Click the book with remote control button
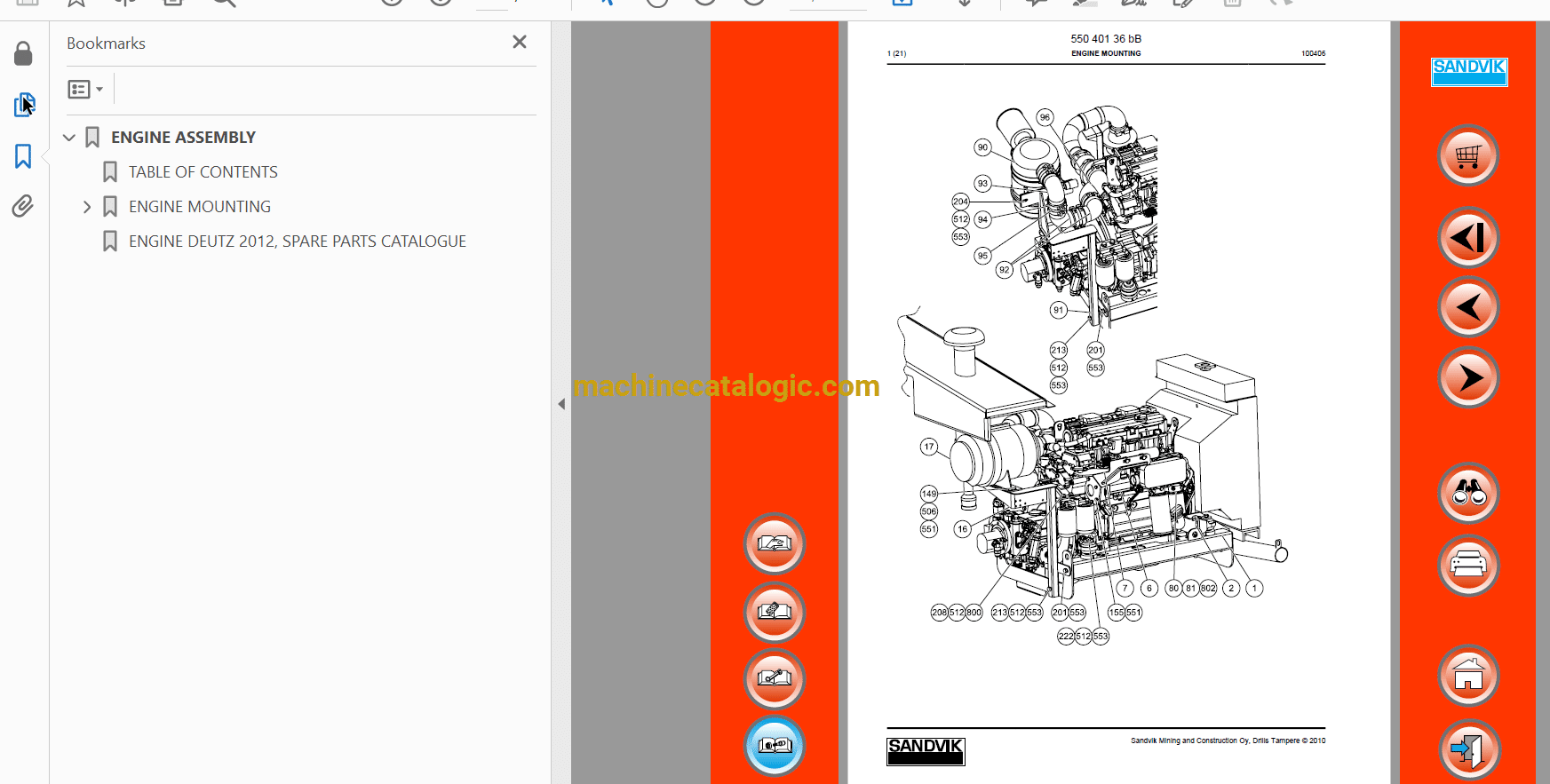Viewport: 1550px width, 784px height. (x=775, y=612)
